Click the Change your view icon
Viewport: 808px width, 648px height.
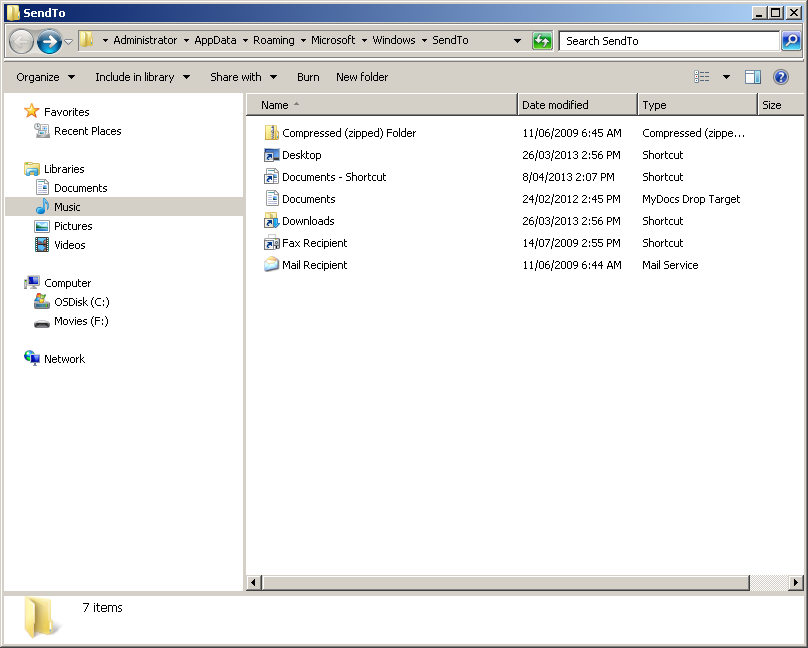point(701,77)
